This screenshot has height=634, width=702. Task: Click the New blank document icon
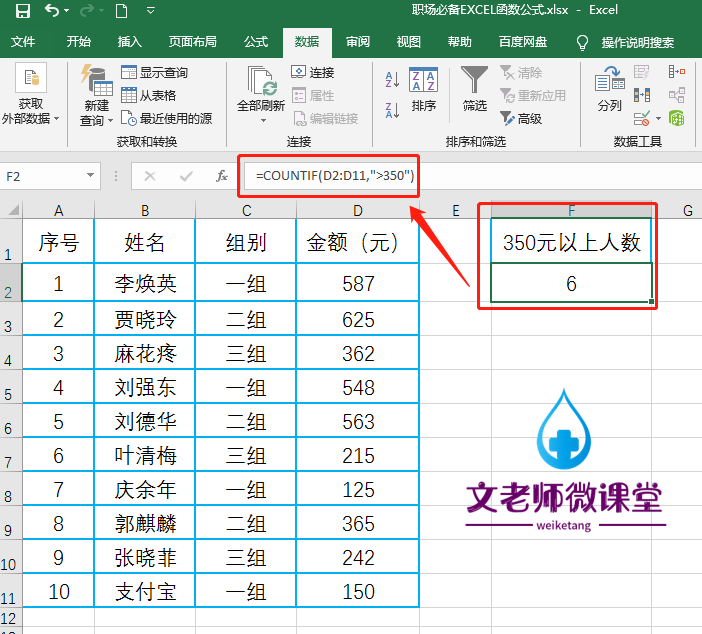click(x=121, y=10)
